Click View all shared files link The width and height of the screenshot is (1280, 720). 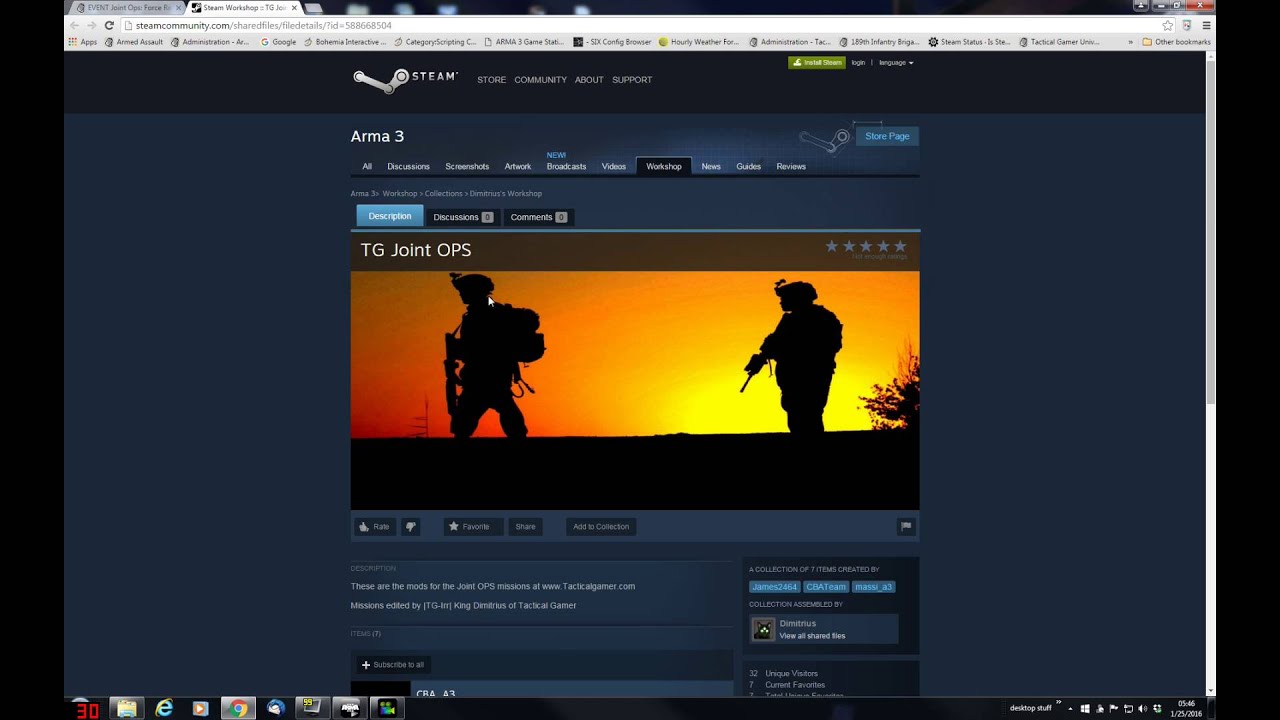(812, 636)
